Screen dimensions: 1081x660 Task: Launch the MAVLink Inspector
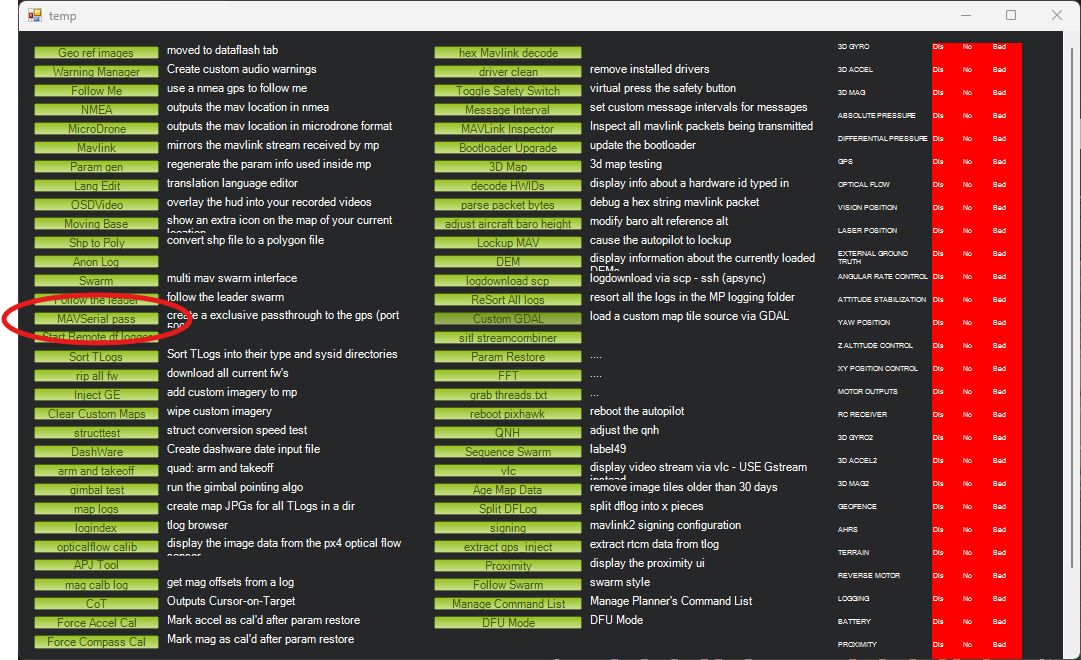(508, 129)
